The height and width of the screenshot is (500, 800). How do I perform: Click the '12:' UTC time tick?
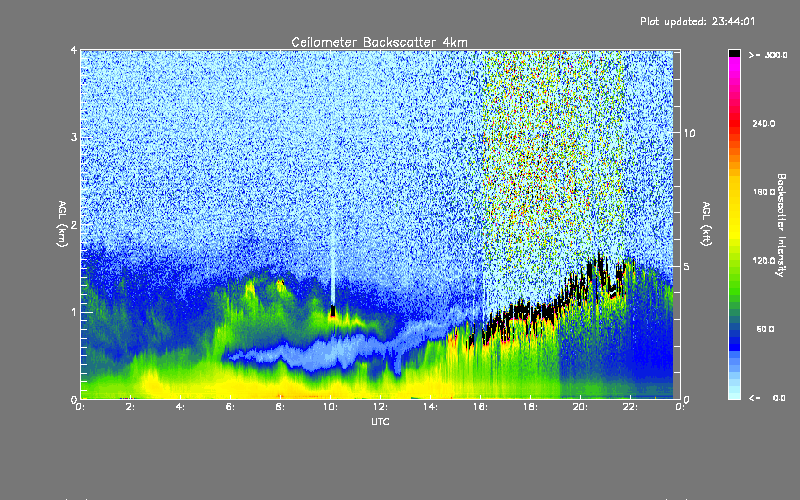pos(380,407)
